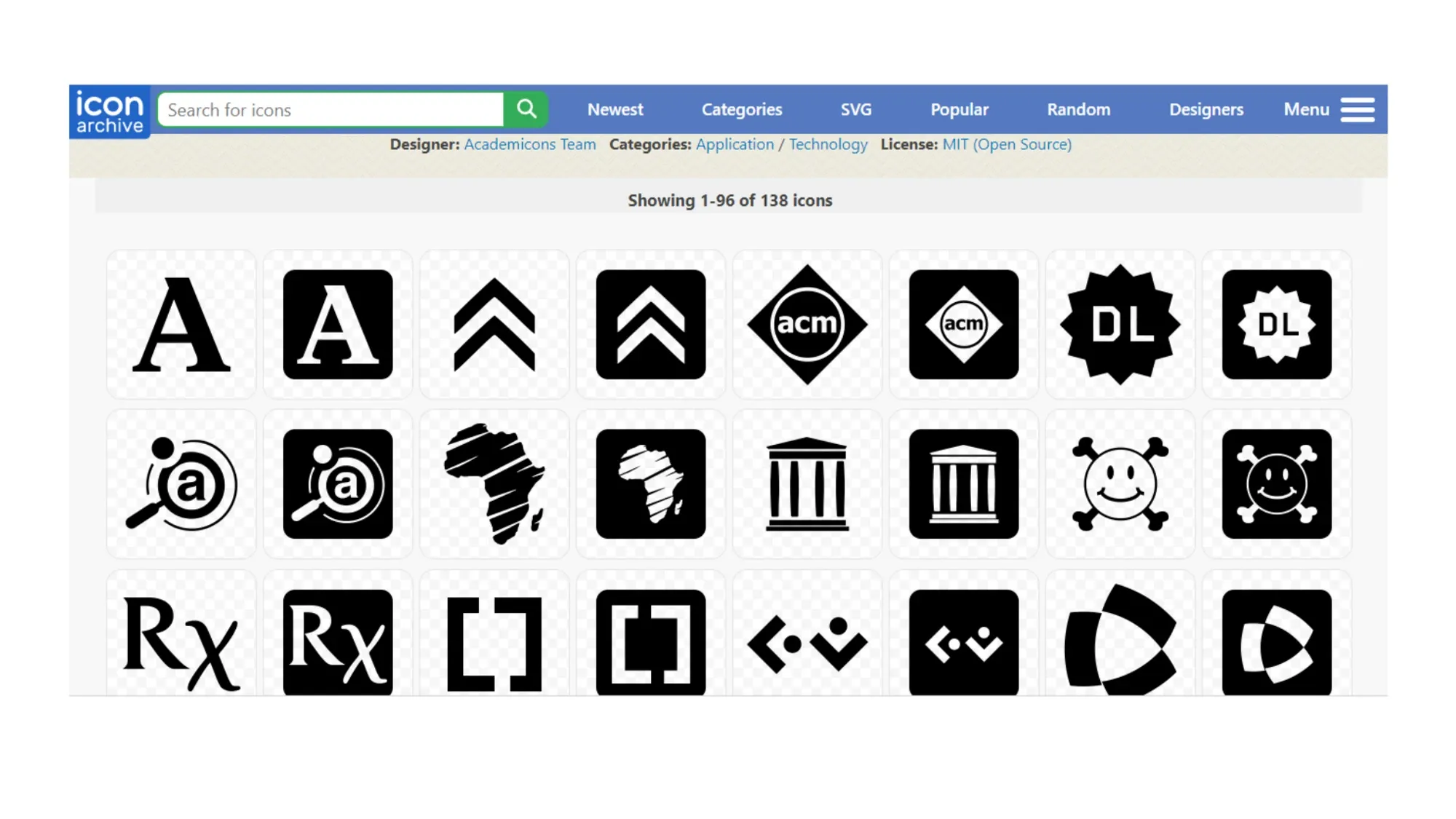Open the pillared building square icon

(x=964, y=484)
